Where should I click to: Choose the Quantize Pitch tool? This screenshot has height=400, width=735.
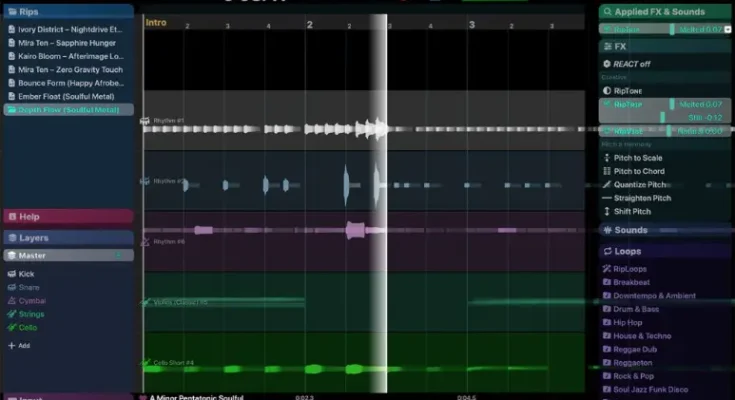click(639, 184)
